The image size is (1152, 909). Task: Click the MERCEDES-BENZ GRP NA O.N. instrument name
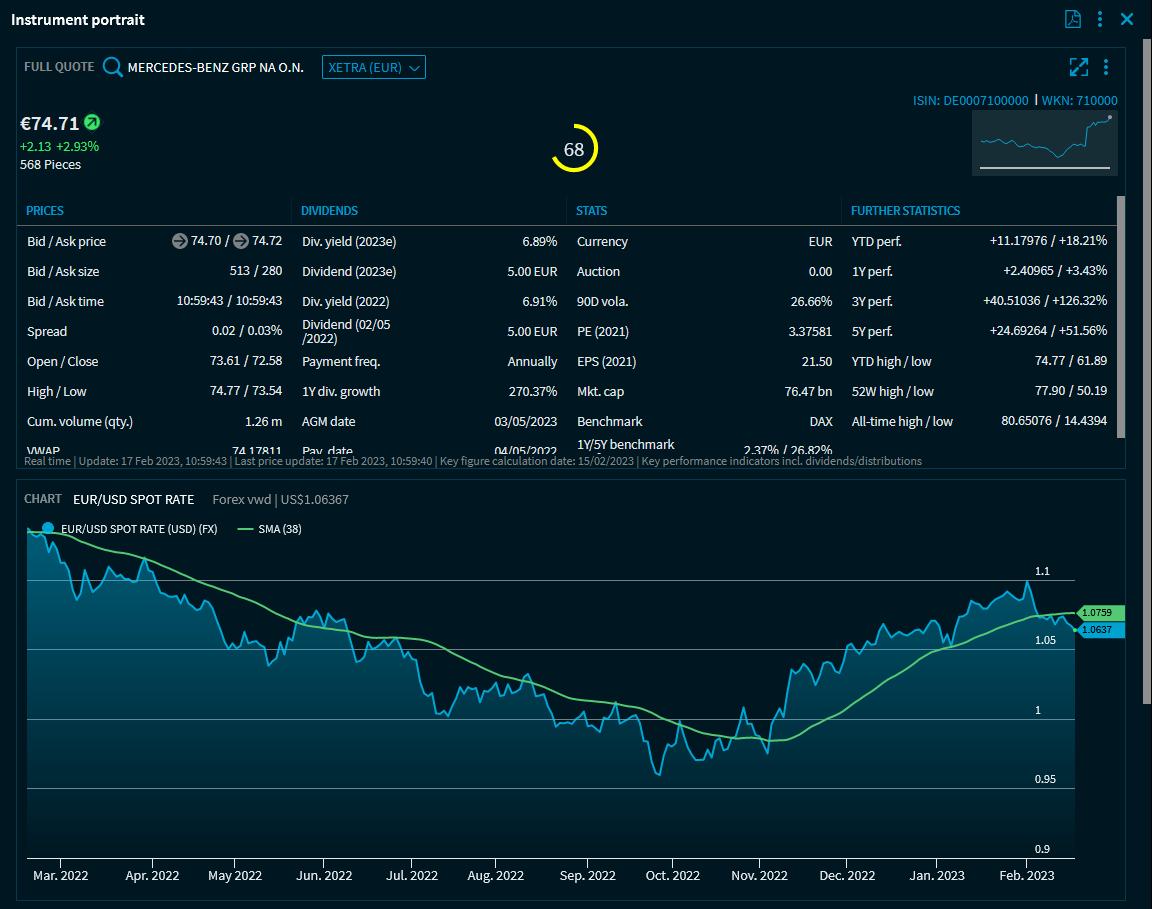tap(215, 67)
